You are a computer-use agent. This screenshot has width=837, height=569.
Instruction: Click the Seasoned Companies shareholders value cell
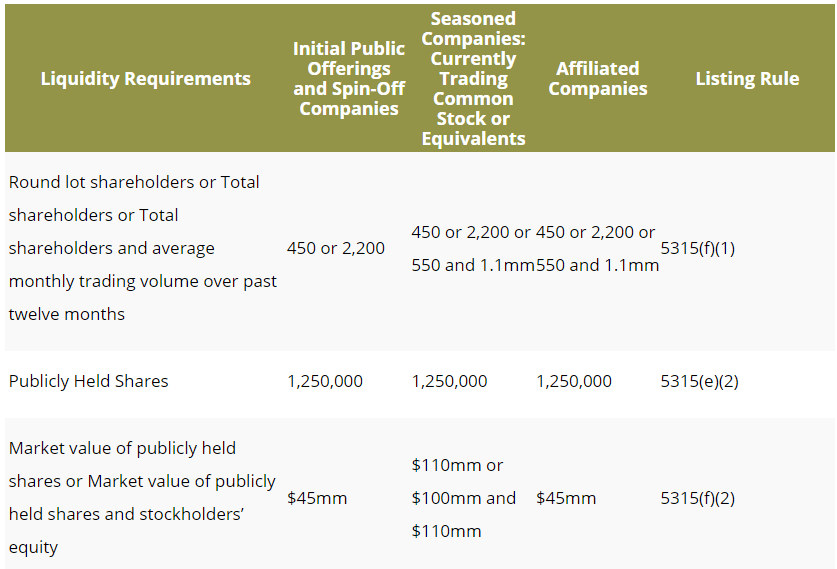(x=472, y=248)
